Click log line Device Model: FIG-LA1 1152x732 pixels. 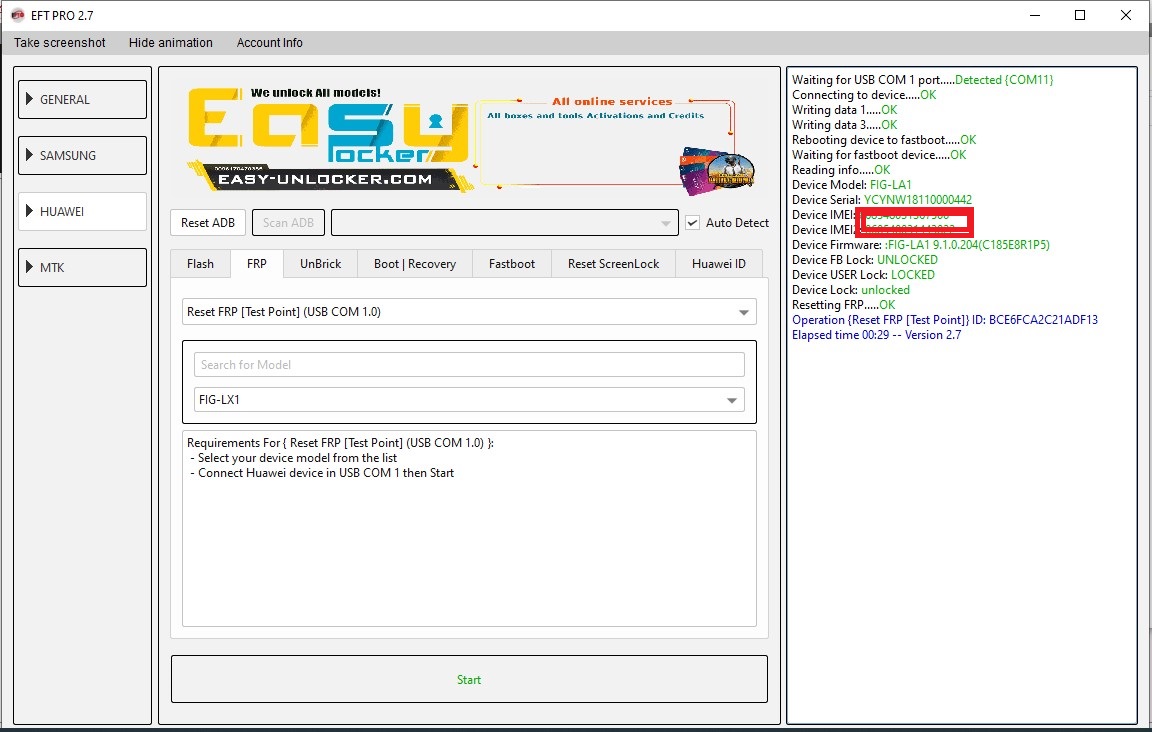point(852,184)
